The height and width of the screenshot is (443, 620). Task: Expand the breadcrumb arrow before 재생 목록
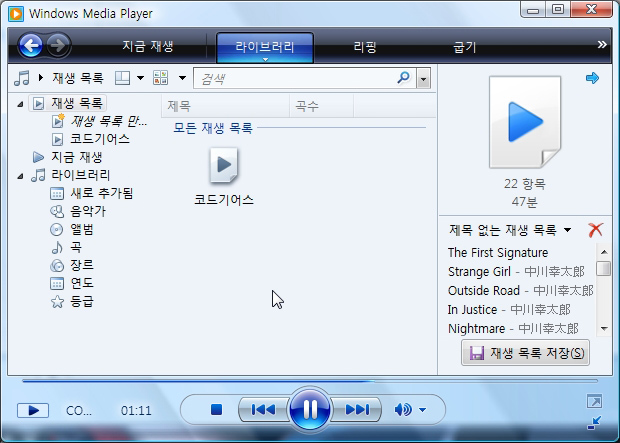coord(41,78)
